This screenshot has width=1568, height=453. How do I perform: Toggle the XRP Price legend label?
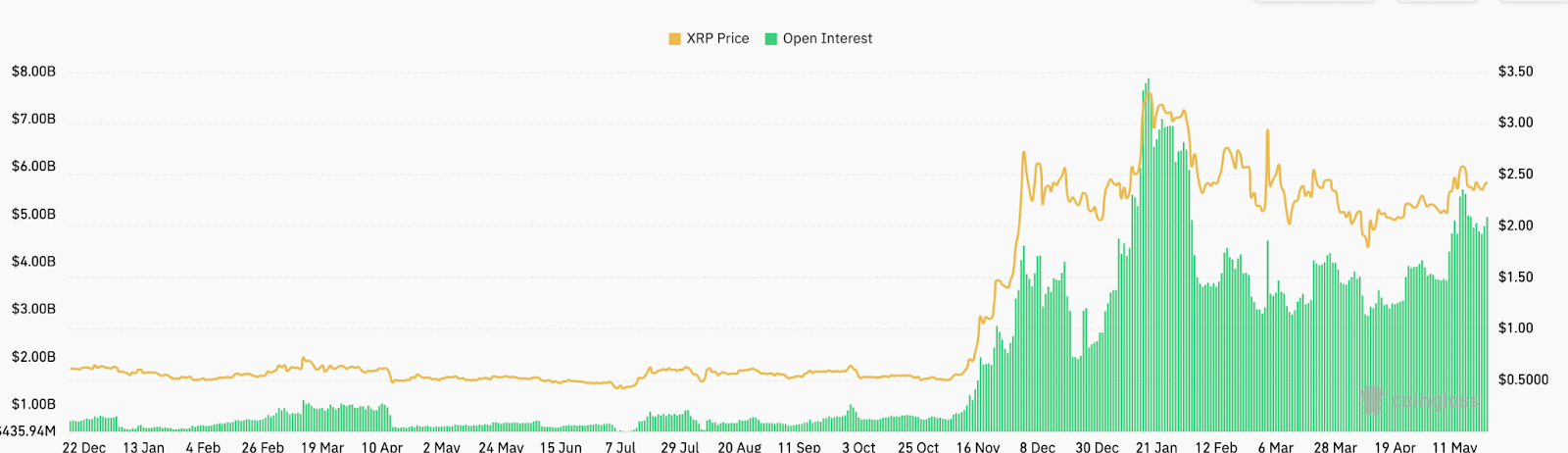click(717, 38)
